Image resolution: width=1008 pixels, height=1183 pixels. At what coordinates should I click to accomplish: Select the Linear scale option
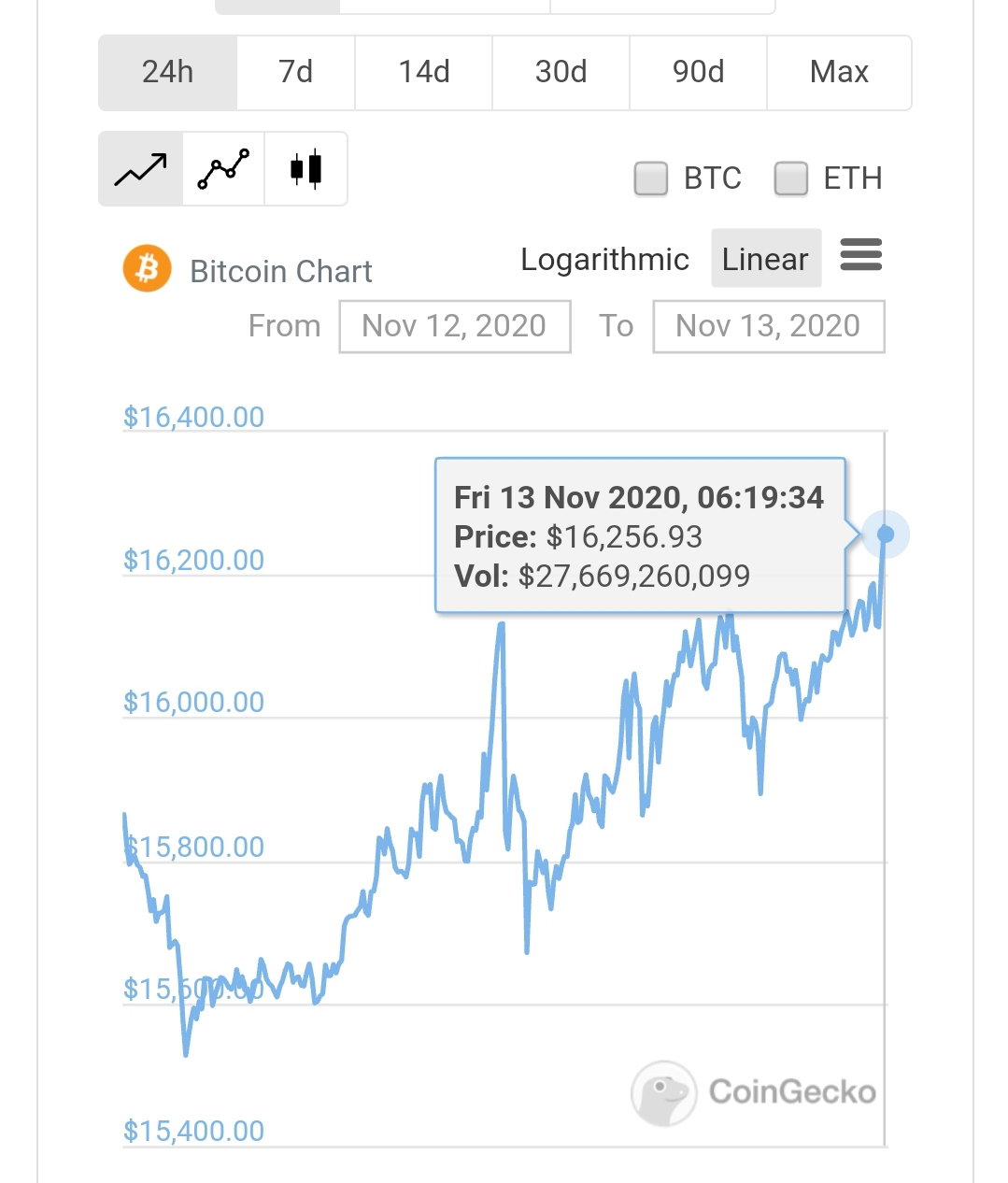click(x=765, y=259)
